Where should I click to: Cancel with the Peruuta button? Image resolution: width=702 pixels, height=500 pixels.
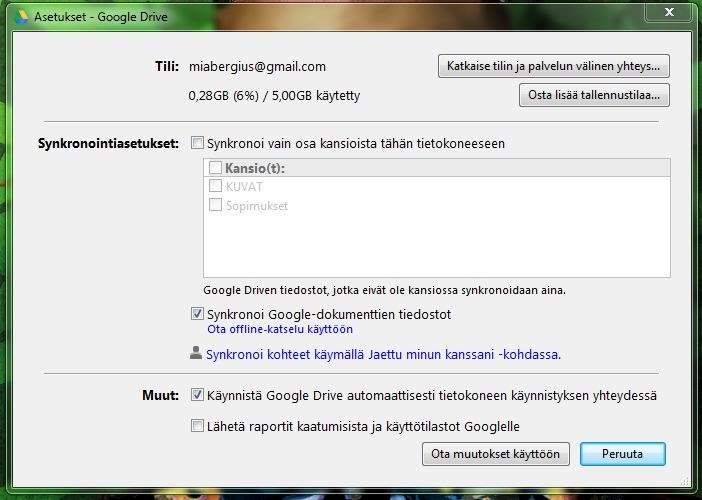pos(622,454)
